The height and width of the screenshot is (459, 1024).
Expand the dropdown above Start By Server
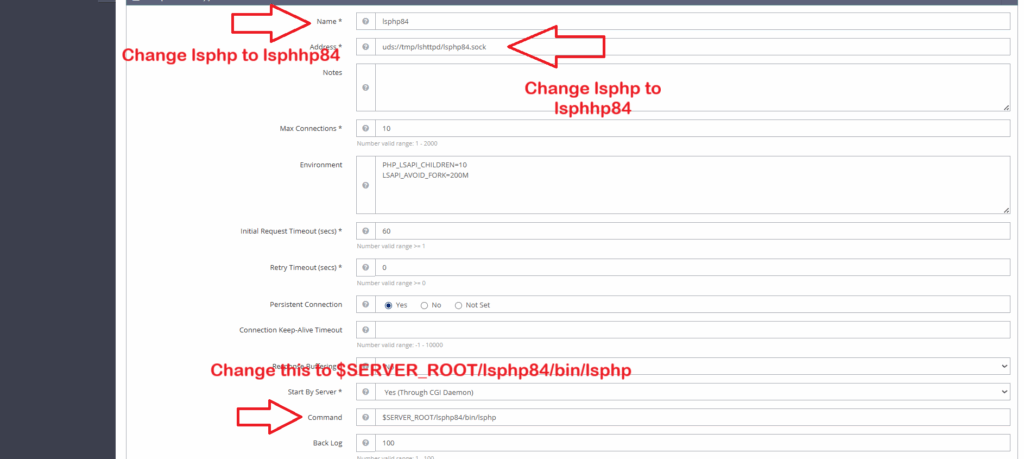pyautogui.click(x=692, y=366)
